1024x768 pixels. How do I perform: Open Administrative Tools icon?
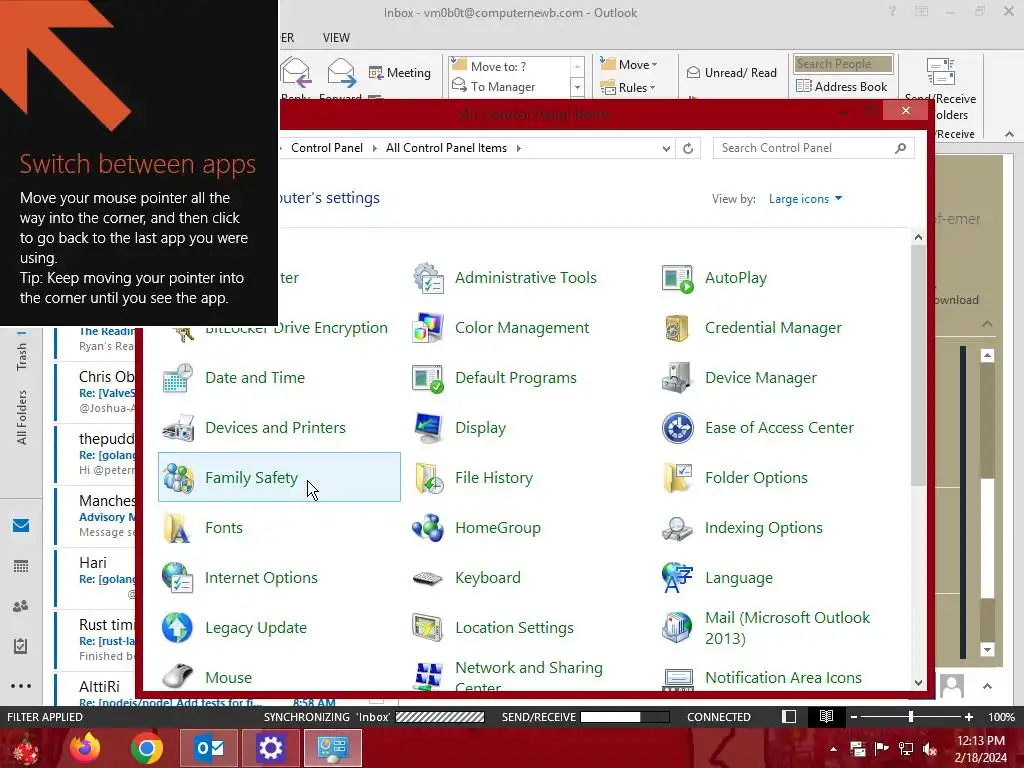tap(428, 278)
